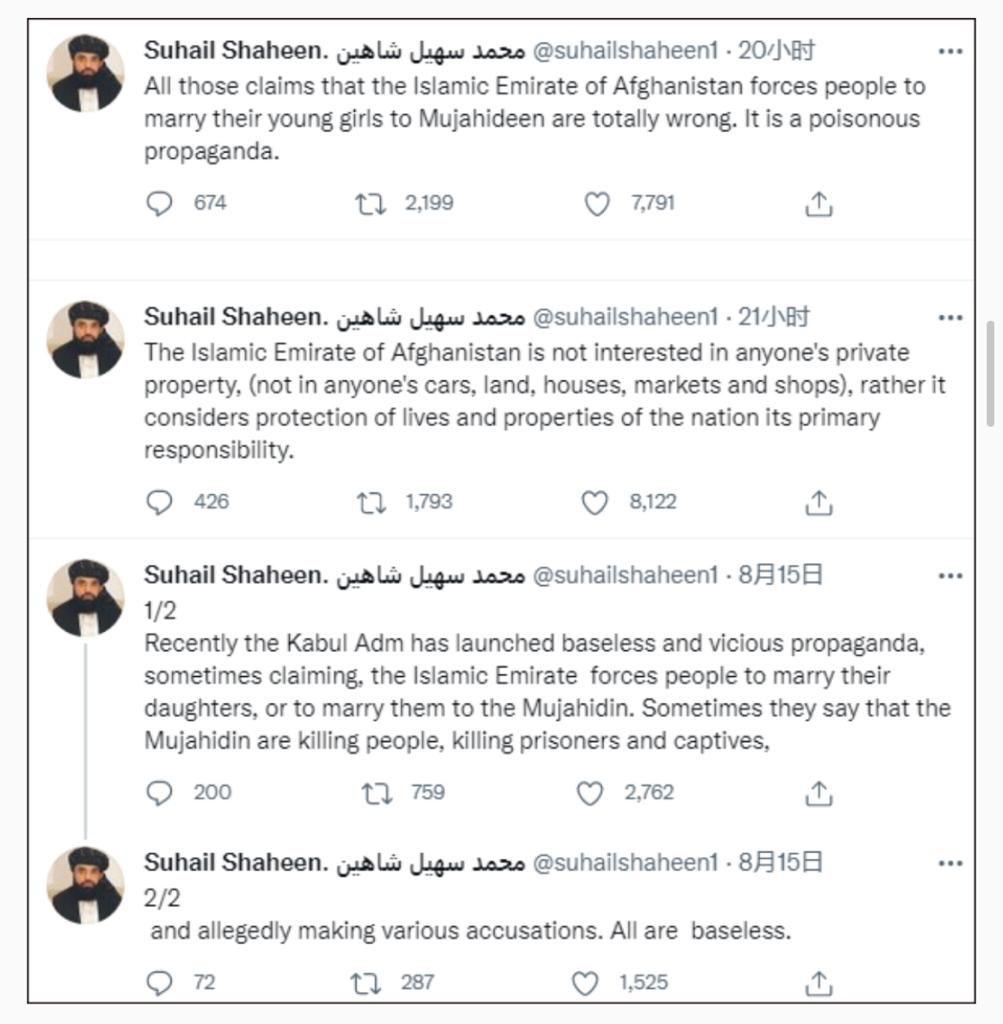This screenshot has height=1024, width=1003.
Task: Open @suhailshaheen1 handle on first tweet
Action: (x=626, y=50)
